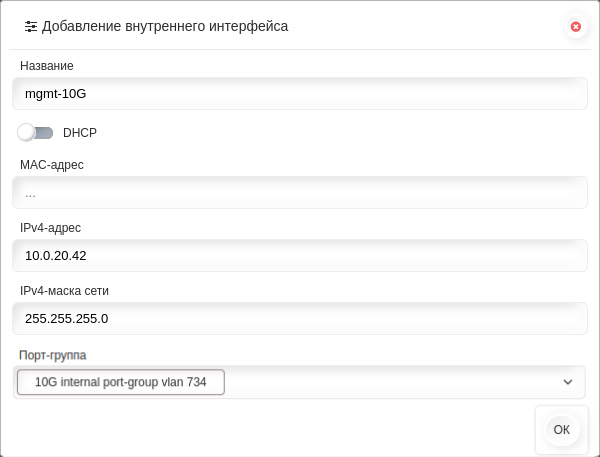600x457 pixels.
Task: Click the sliders settings icon in dialog header
Action: 31,26
